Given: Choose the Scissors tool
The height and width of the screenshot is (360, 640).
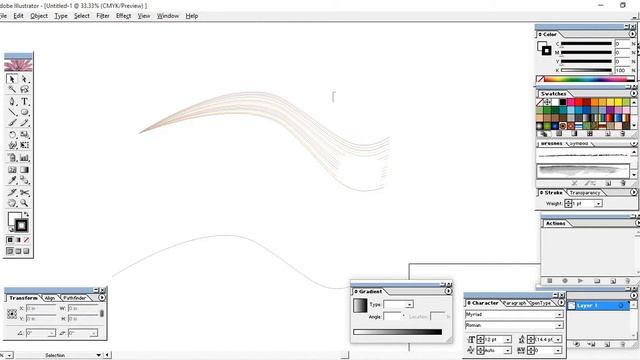Looking at the screenshot, I should (x=24, y=192).
